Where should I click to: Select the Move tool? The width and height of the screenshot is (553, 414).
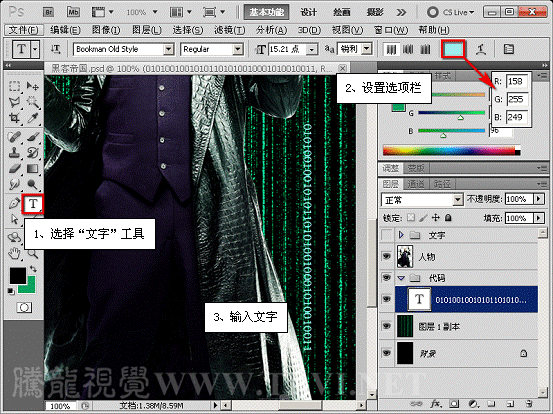(x=32, y=86)
